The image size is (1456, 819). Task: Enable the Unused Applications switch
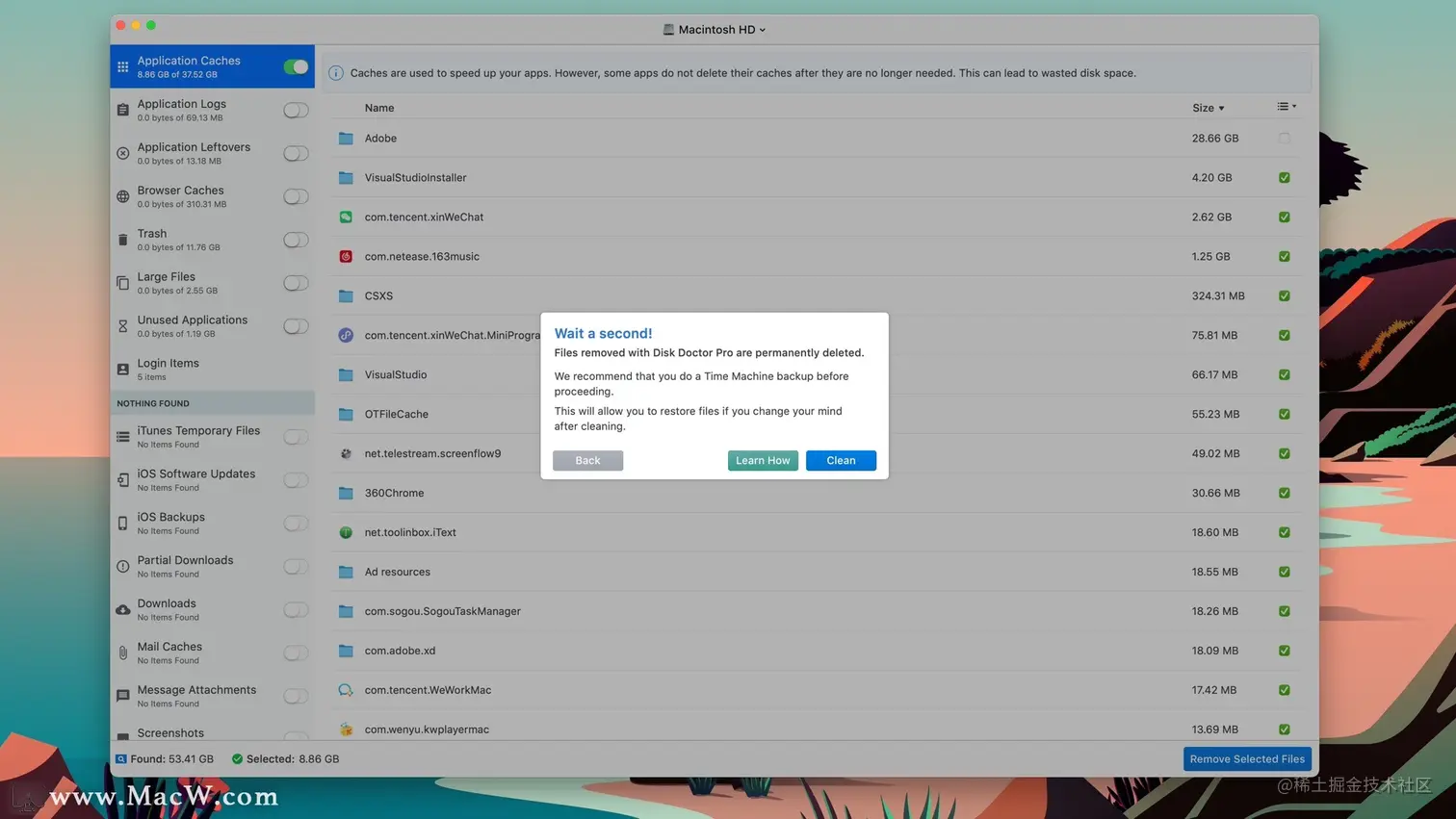click(296, 326)
